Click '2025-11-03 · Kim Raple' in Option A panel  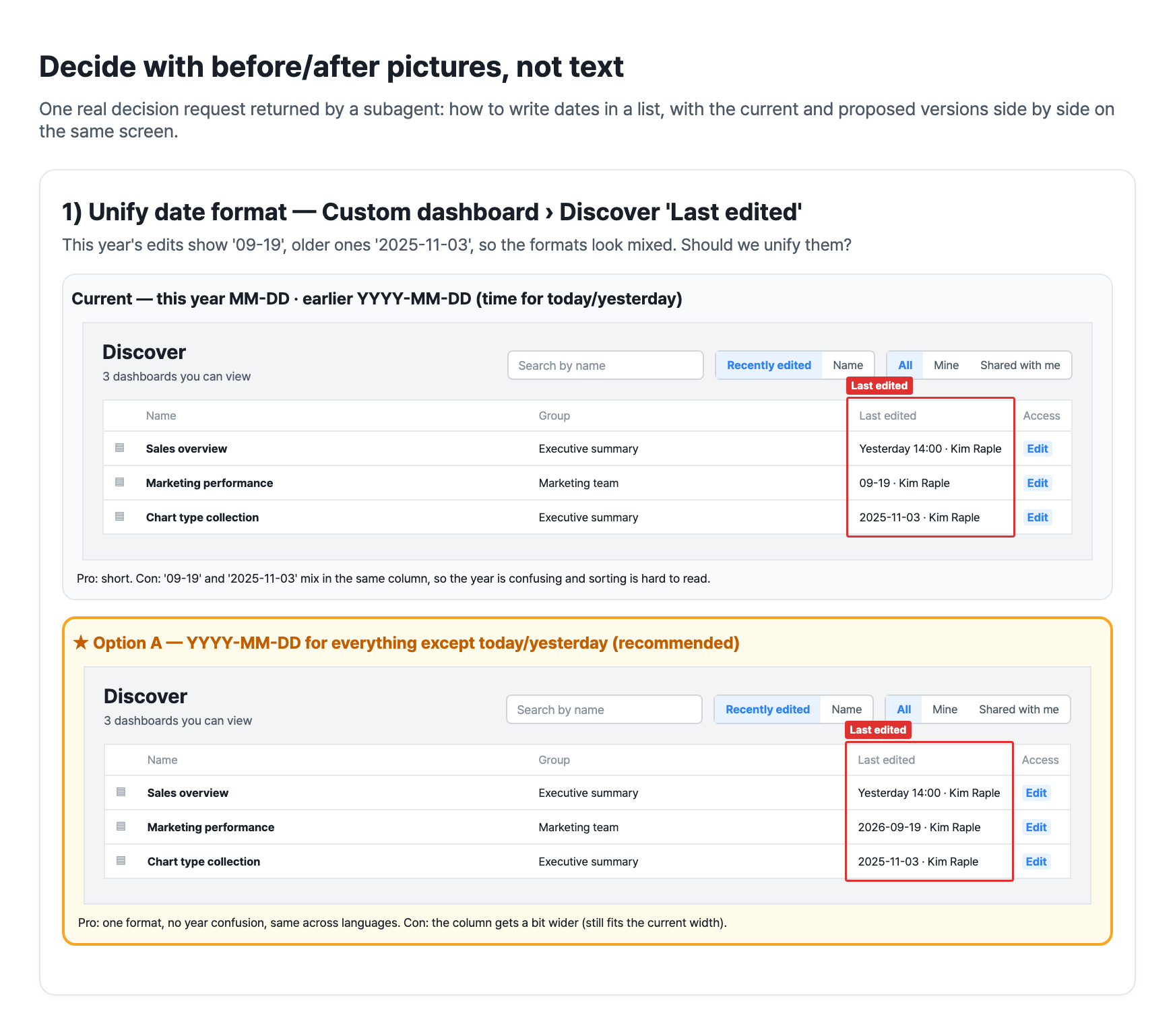coord(918,862)
